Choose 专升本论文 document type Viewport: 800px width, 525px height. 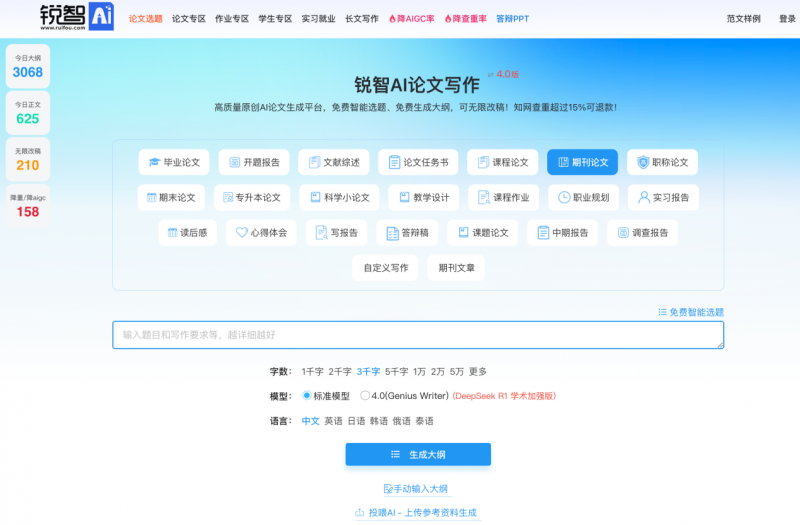[x=252, y=197]
